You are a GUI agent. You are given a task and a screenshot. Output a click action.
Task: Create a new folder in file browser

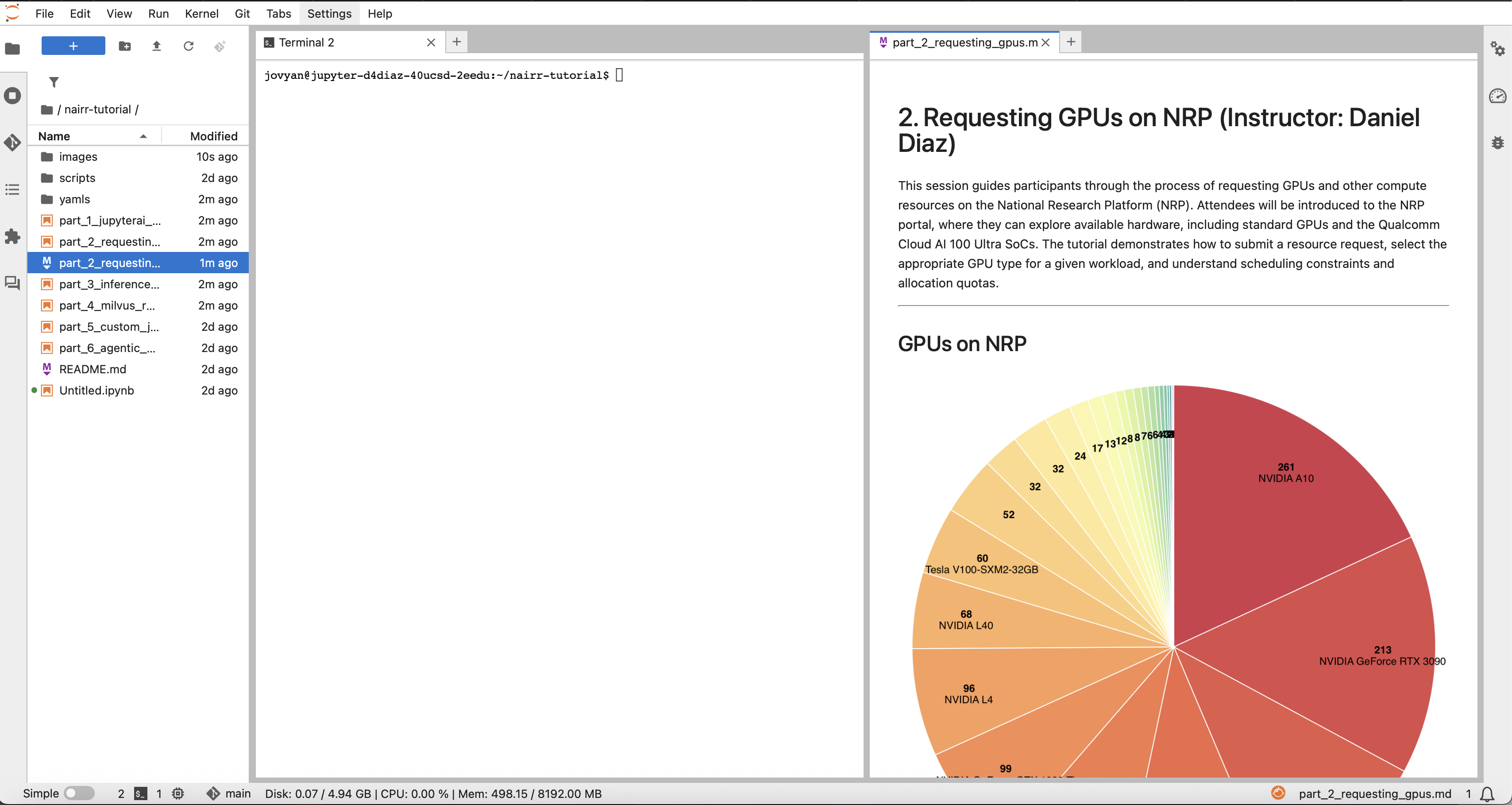coord(125,46)
